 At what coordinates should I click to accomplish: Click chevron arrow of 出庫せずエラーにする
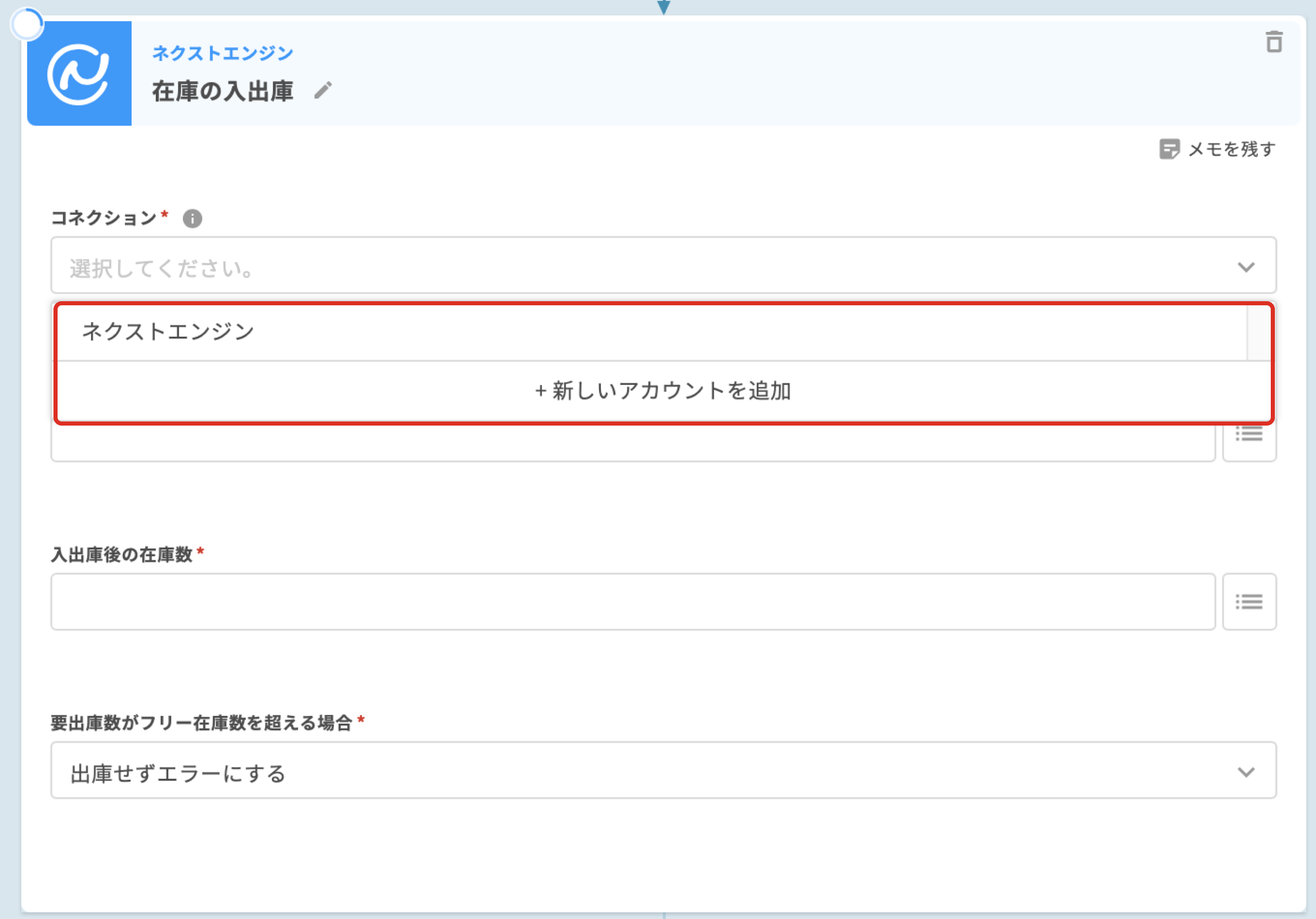click(1246, 772)
